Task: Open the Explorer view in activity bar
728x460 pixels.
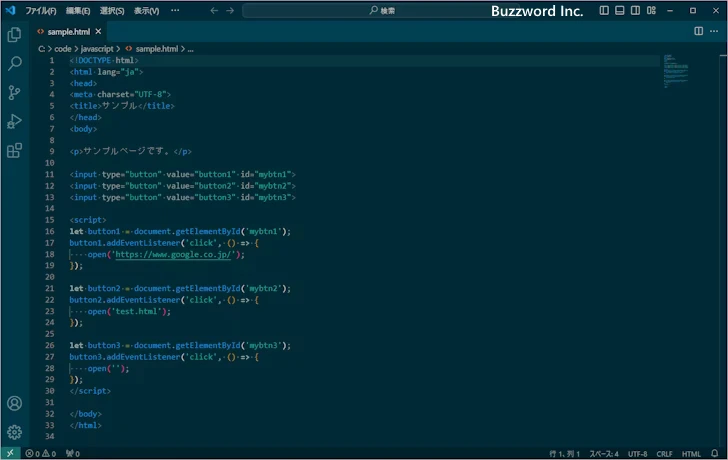Action: click(x=14, y=34)
